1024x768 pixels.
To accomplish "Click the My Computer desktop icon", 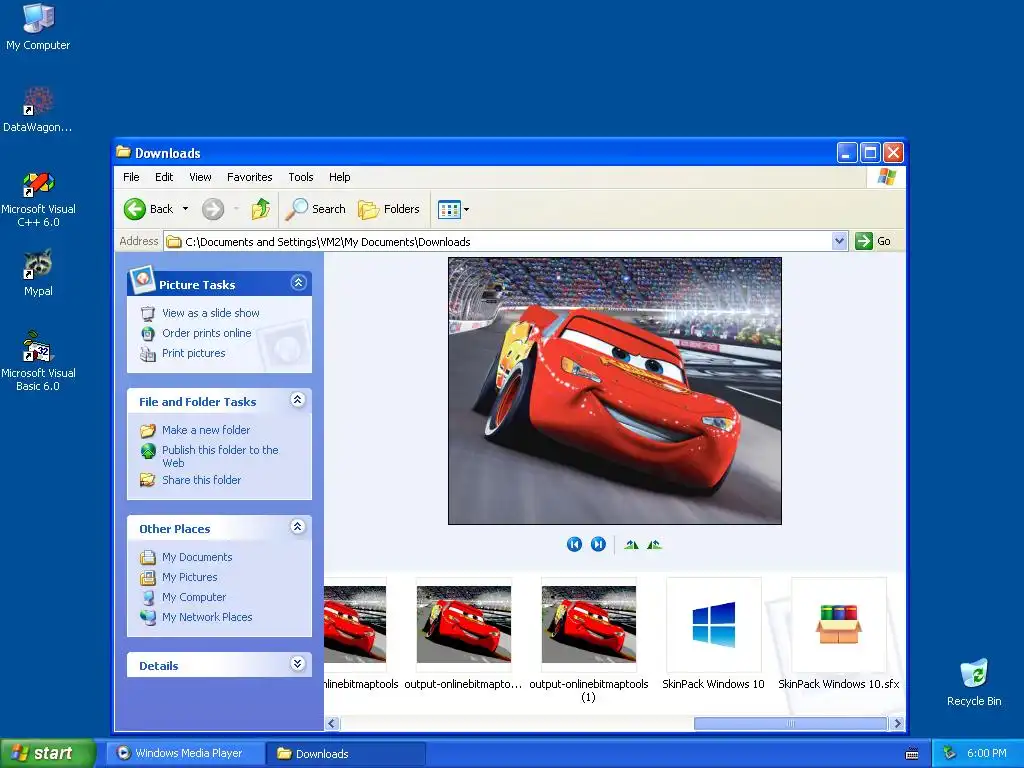I will click(38, 27).
